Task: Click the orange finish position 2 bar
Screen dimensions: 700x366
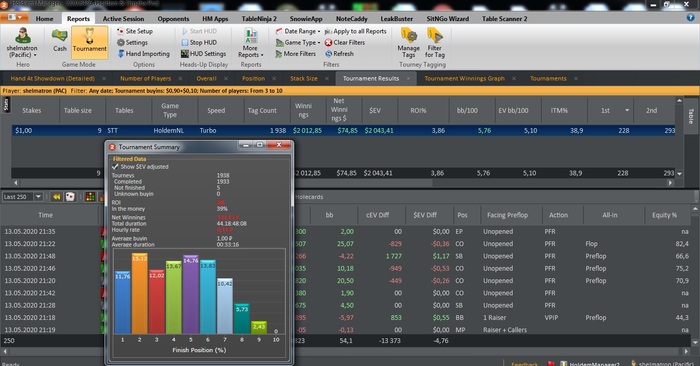Action: [140, 294]
